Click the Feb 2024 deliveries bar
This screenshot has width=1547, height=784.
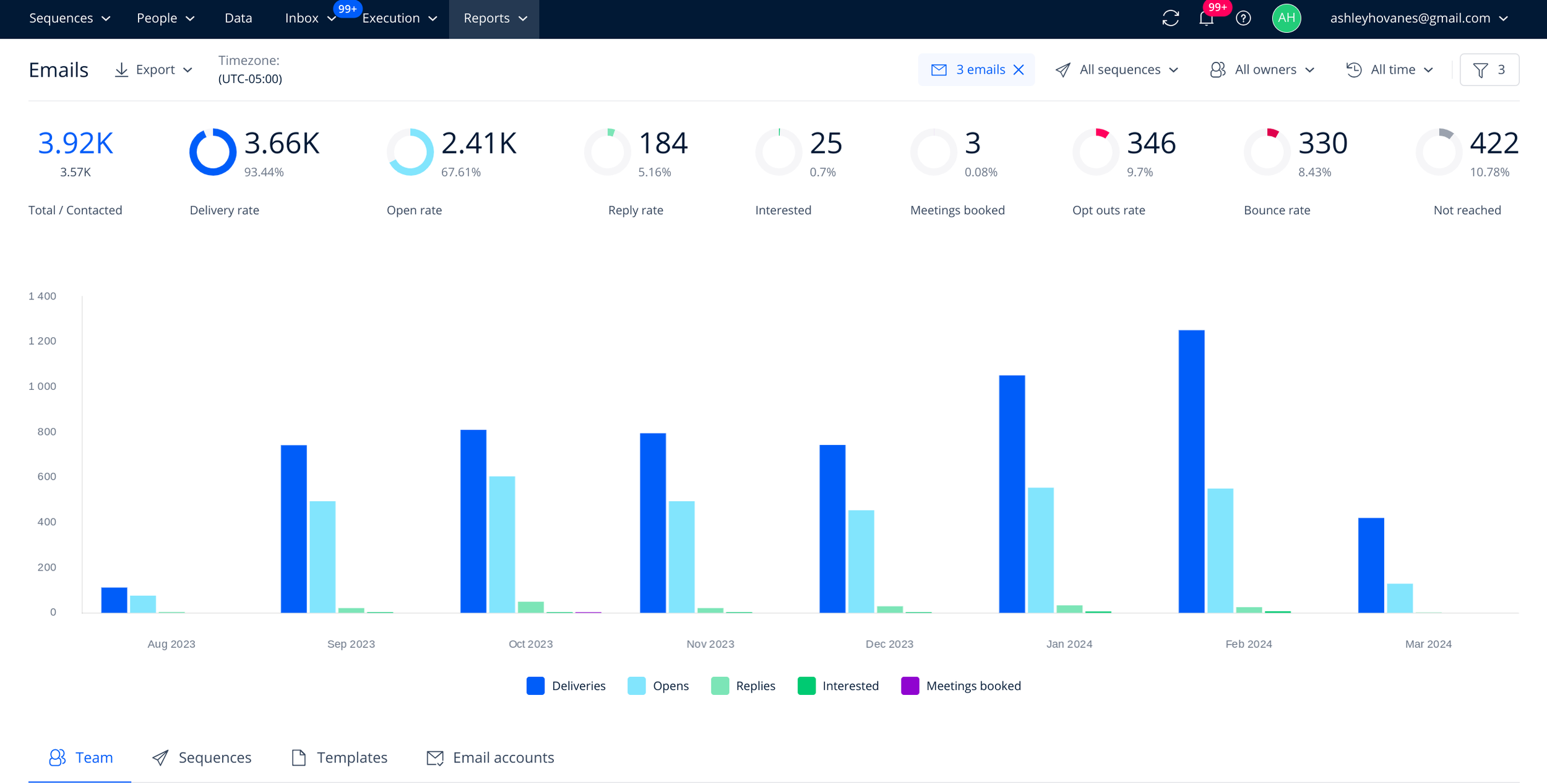[x=1191, y=472]
